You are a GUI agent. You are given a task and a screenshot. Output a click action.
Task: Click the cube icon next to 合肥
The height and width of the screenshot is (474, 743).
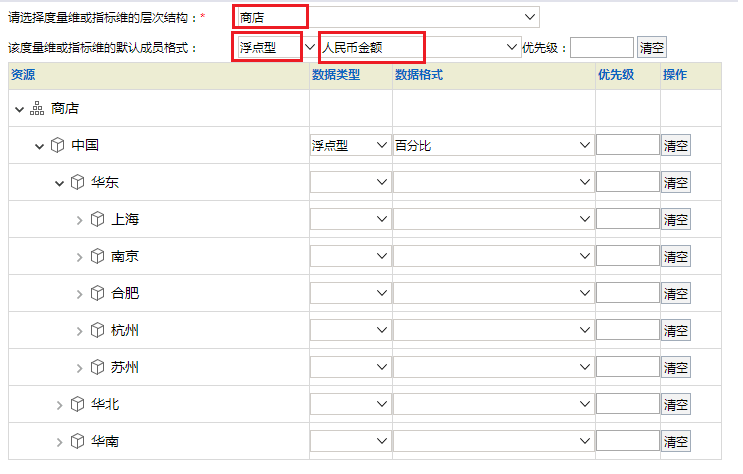pyautogui.click(x=97, y=293)
